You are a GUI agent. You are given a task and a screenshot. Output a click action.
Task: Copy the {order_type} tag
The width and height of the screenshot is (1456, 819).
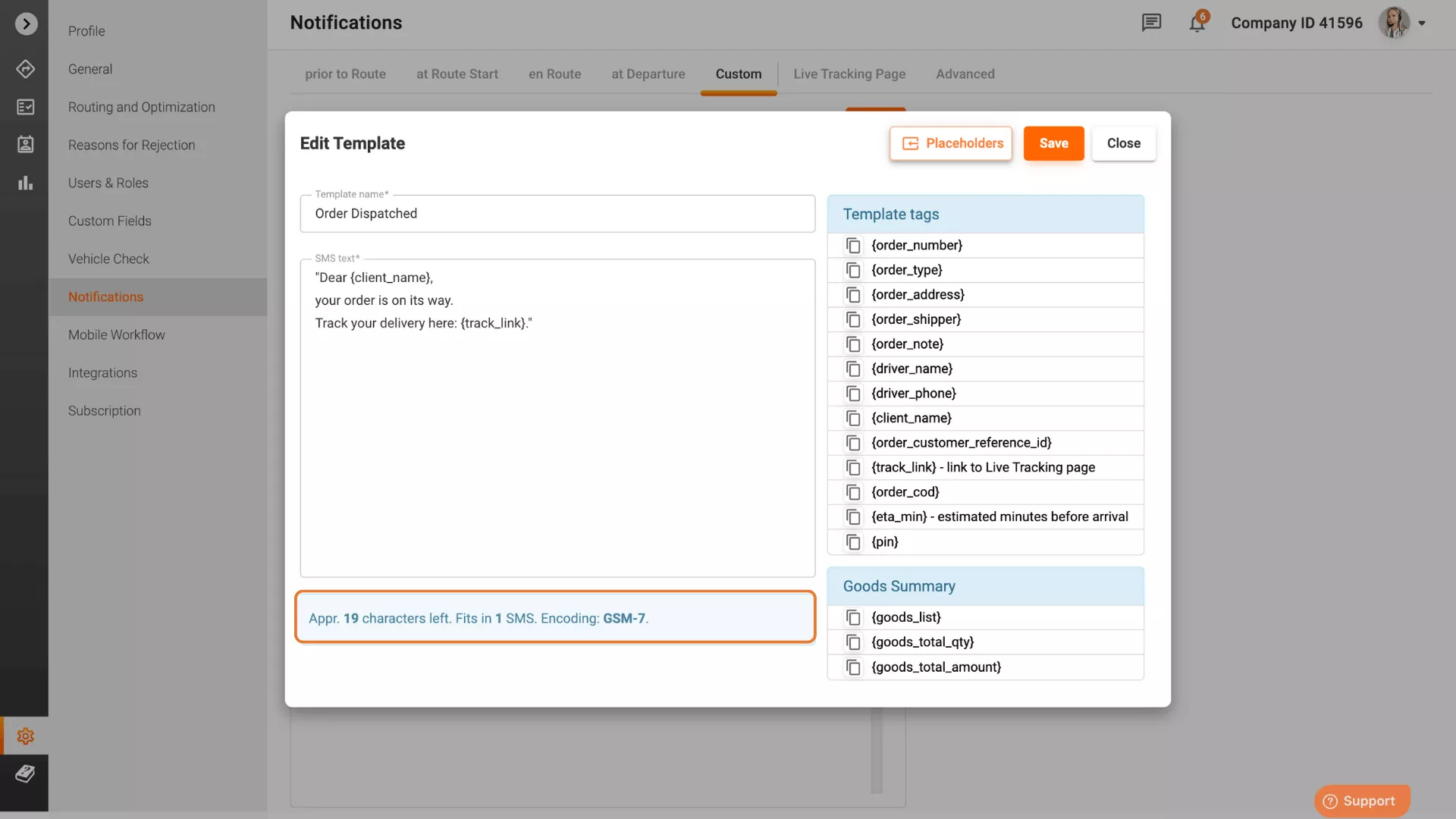point(853,270)
